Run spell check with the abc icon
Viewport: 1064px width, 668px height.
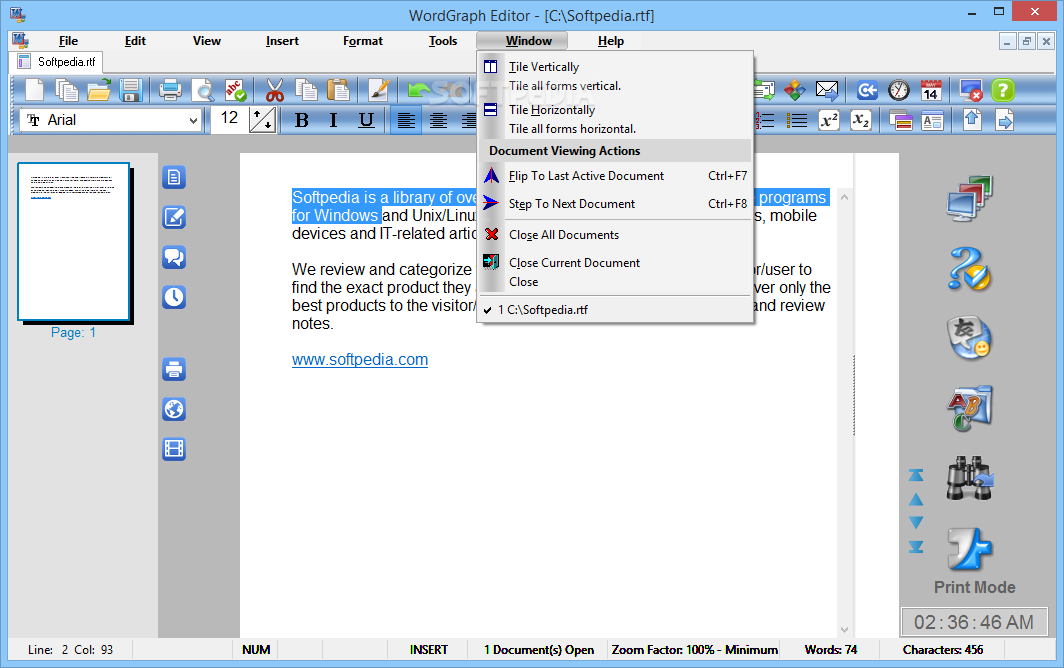tap(235, 90)
